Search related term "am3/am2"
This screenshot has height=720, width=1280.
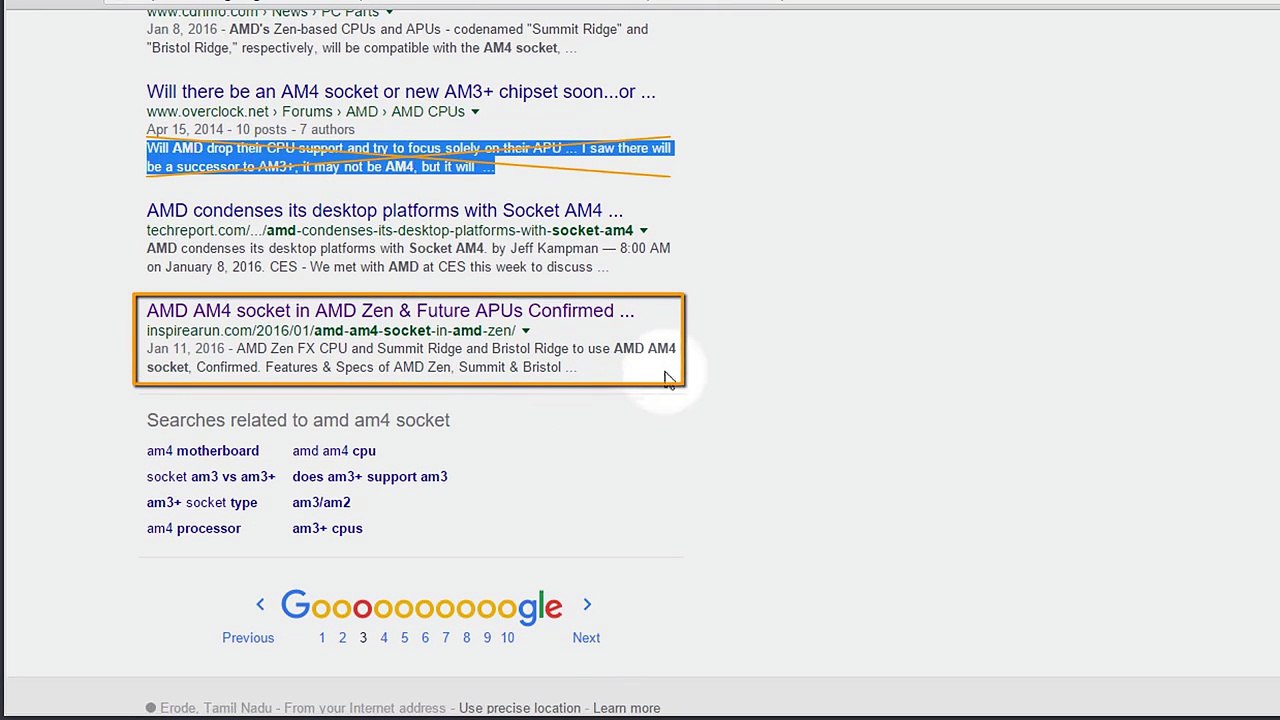click(321, 503)
